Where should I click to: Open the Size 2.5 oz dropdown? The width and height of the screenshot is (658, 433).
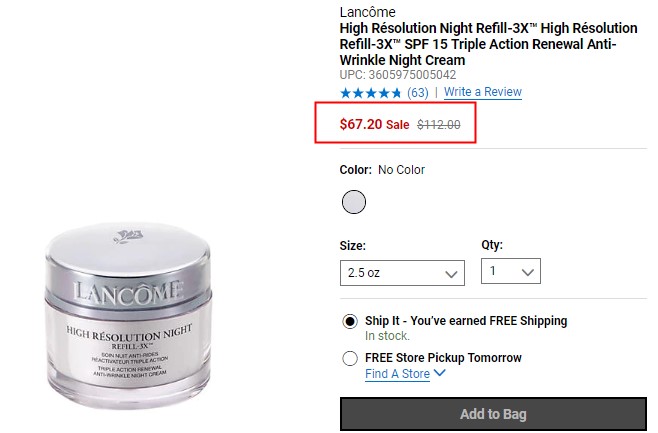(x=402, y=273)
